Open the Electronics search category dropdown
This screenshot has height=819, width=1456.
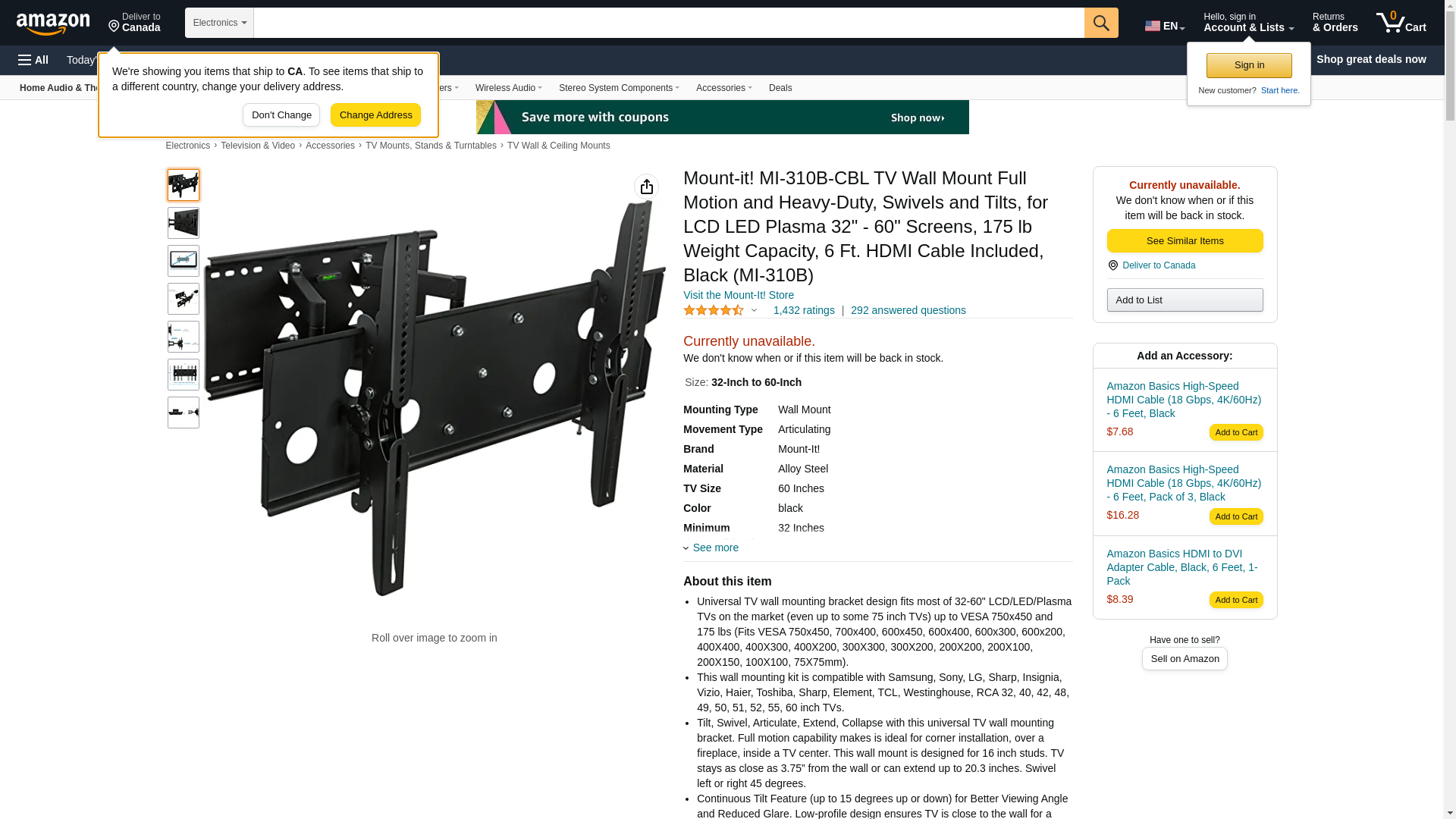(219, 23)
